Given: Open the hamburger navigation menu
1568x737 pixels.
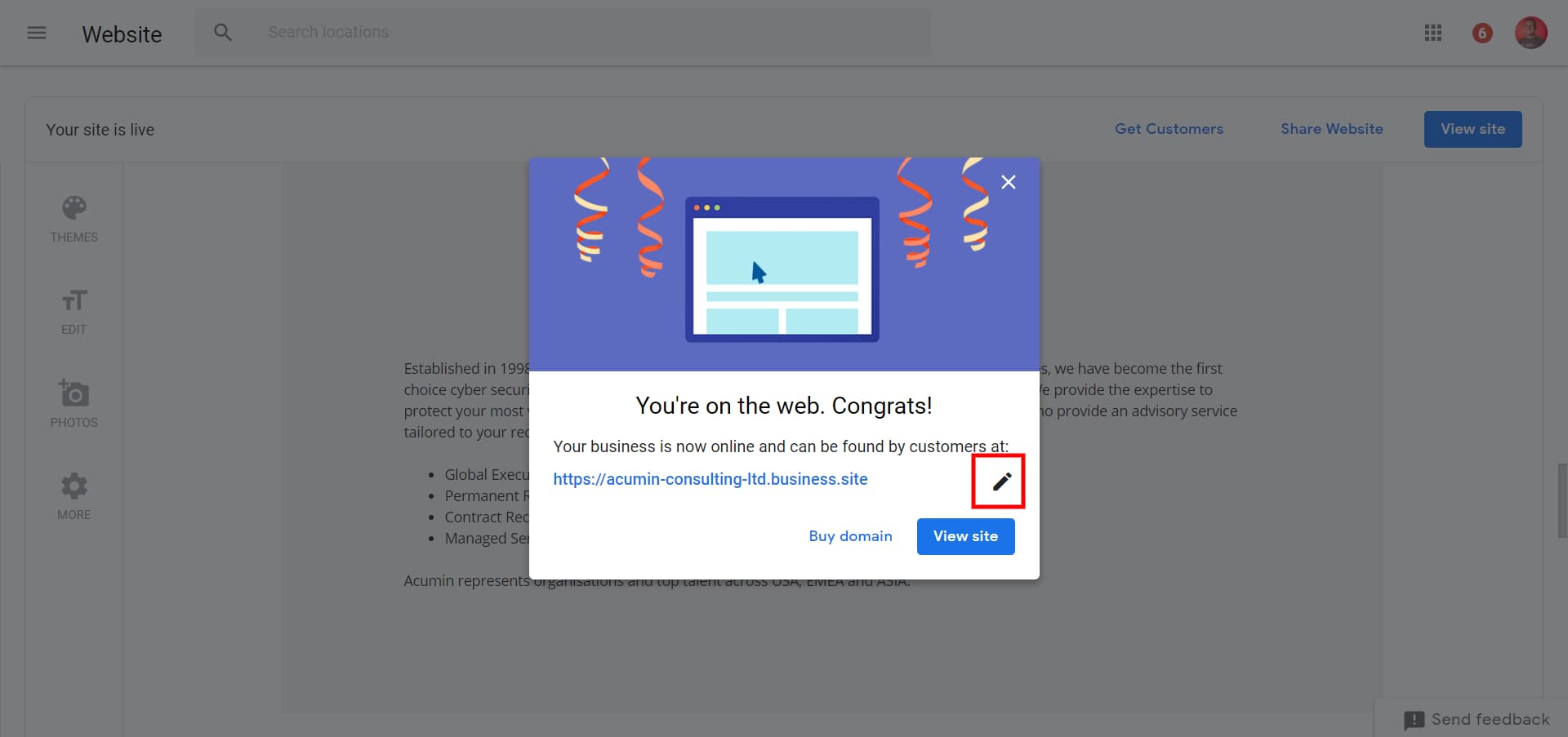Looking at the screenshot, I should [x=36, y=33].
